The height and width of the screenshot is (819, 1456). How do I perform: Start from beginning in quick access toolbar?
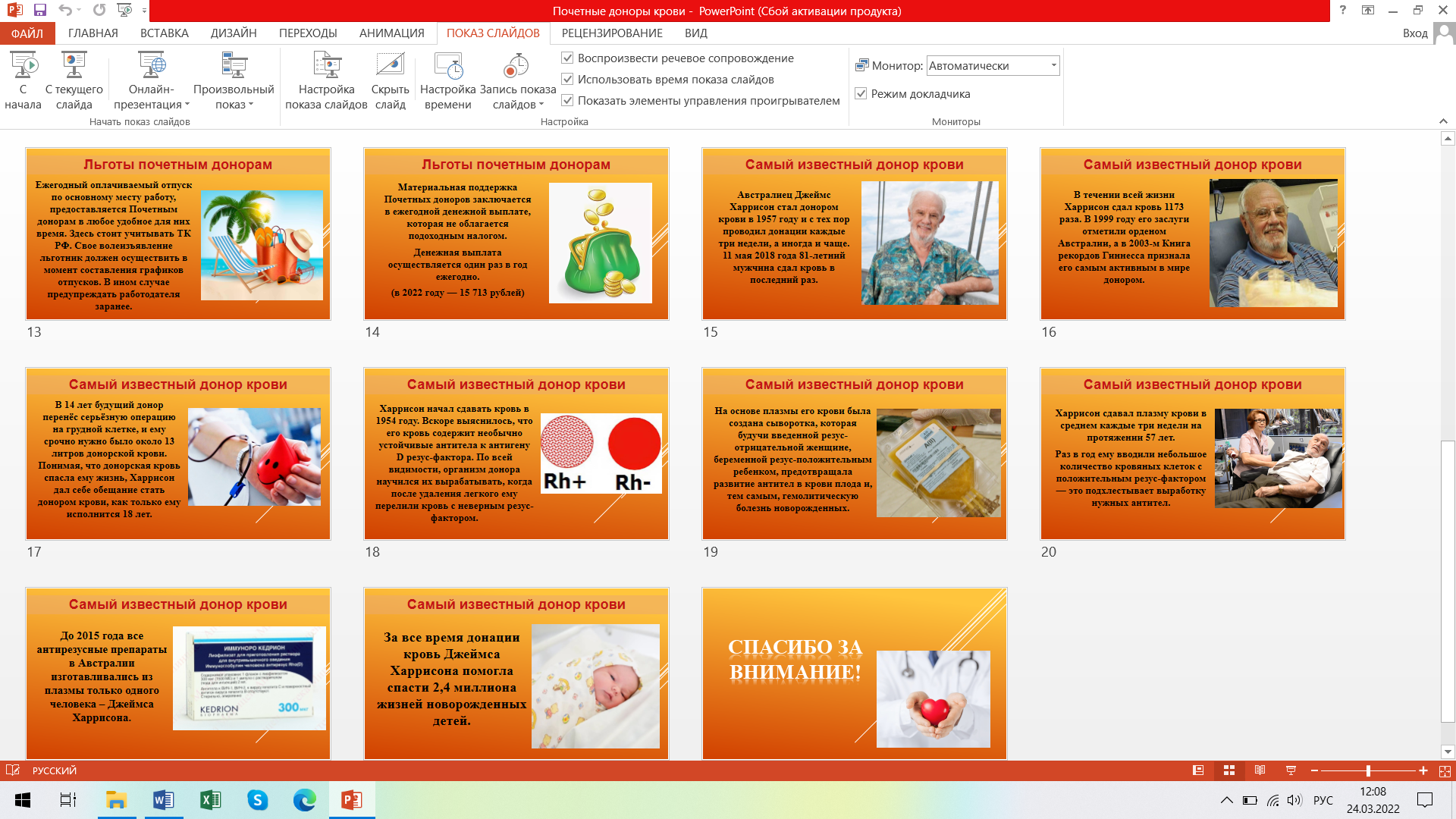point(124,10)
